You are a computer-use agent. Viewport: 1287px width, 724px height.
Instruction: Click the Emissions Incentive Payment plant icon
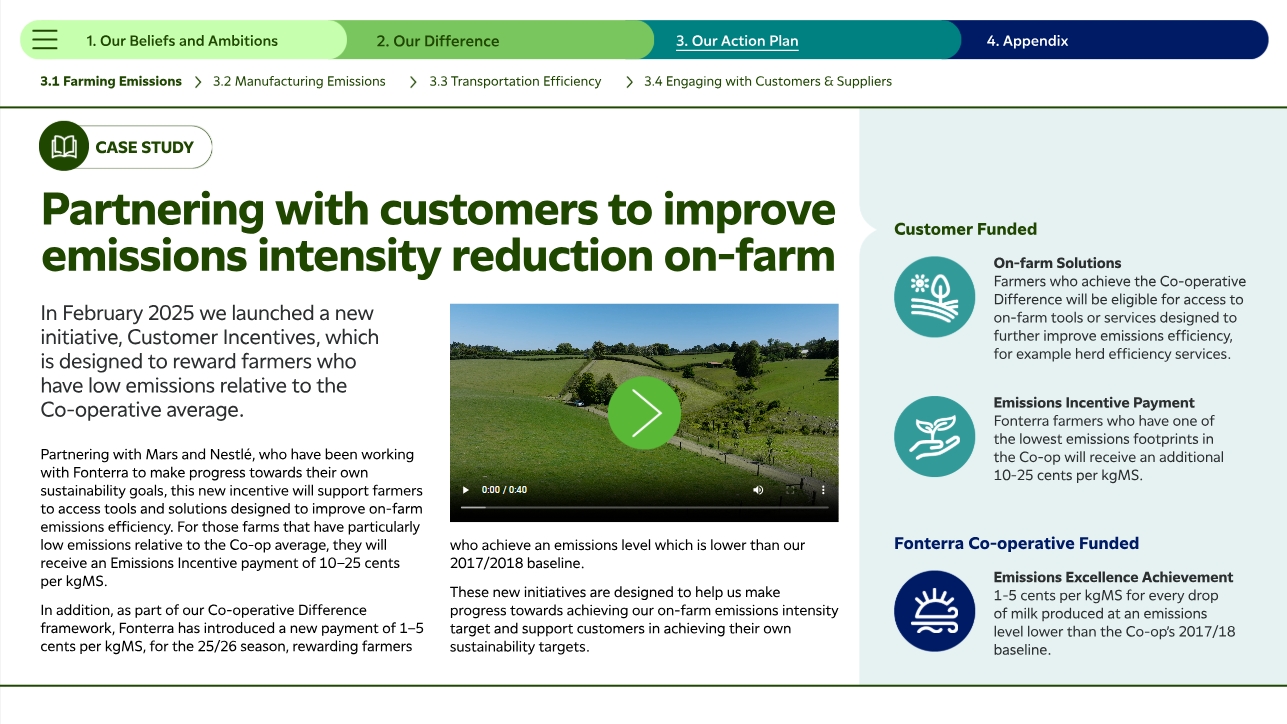click(933, 436)
